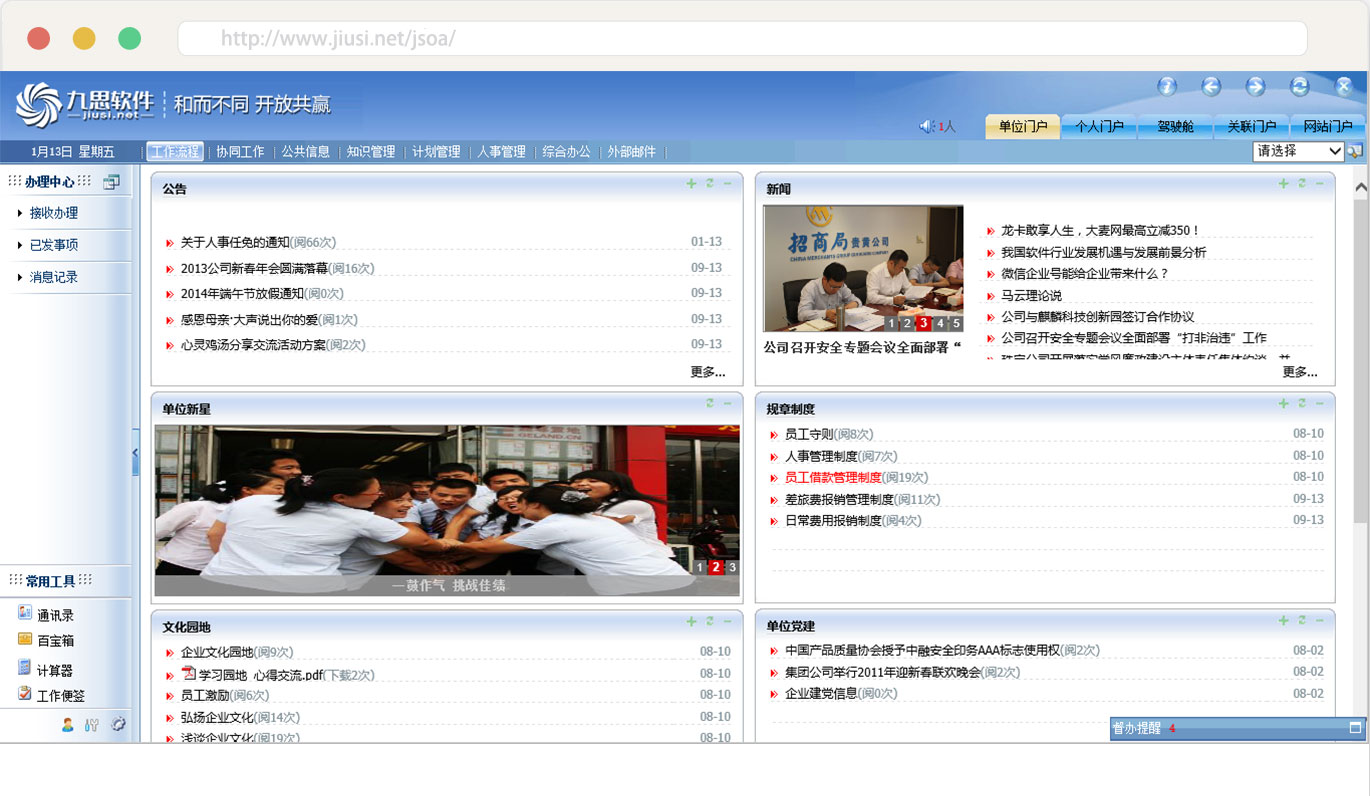Click the gear settings icon in sidebar footer

tap(118, 725)
